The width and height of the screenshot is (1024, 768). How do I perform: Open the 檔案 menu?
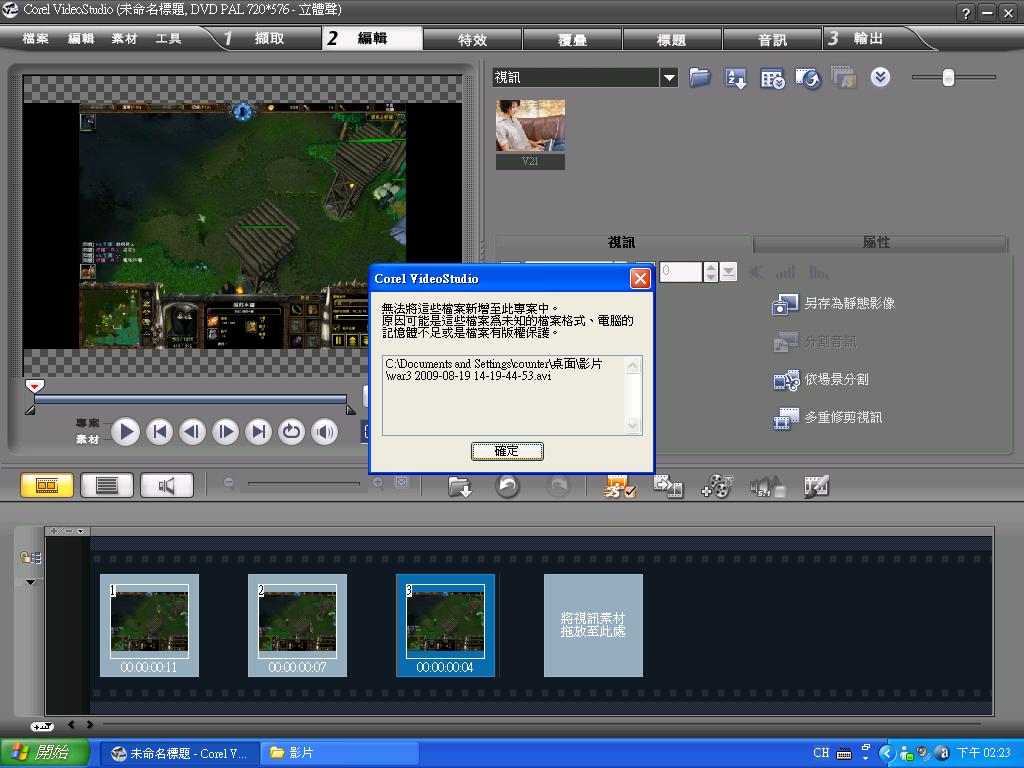[x=36, y=39]
